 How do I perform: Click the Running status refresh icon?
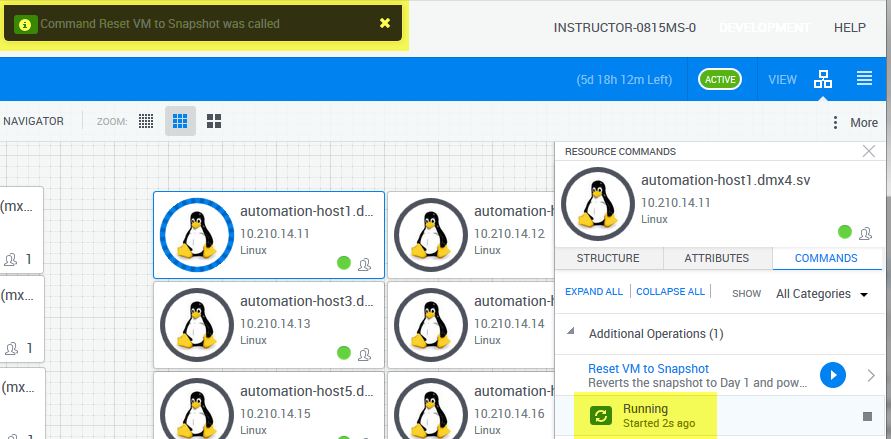[x=601, y=416]
